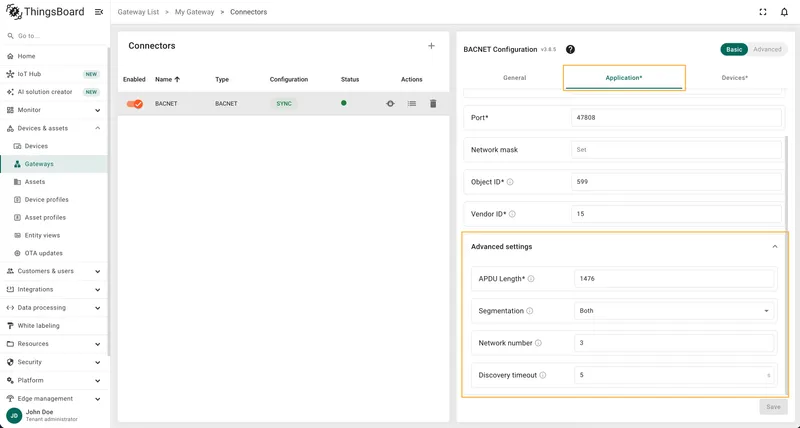Screen dimensions: 800x428
Task: Show Object ID info tooltip icon
Action: tap(510, 182)
